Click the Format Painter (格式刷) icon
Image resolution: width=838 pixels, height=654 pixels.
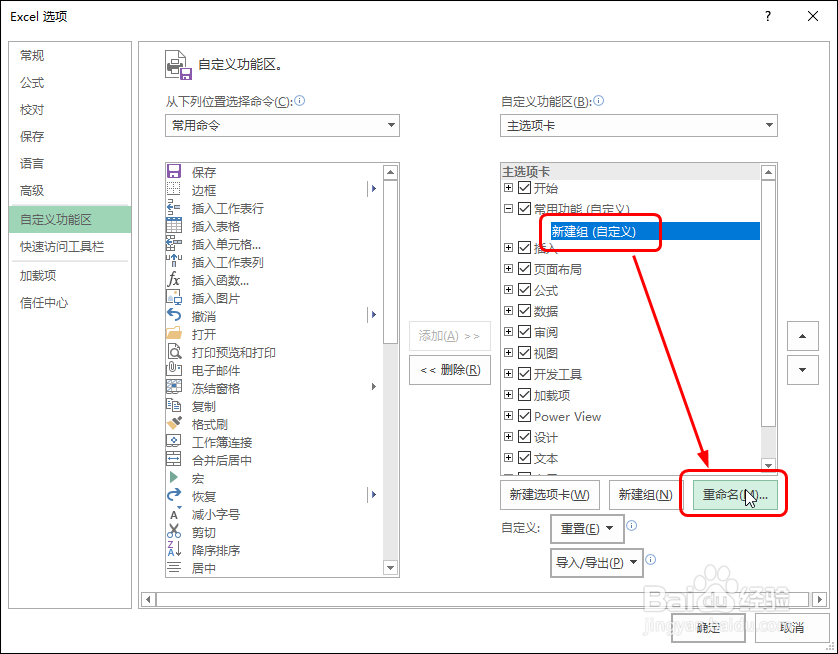(x=174, y=423)
